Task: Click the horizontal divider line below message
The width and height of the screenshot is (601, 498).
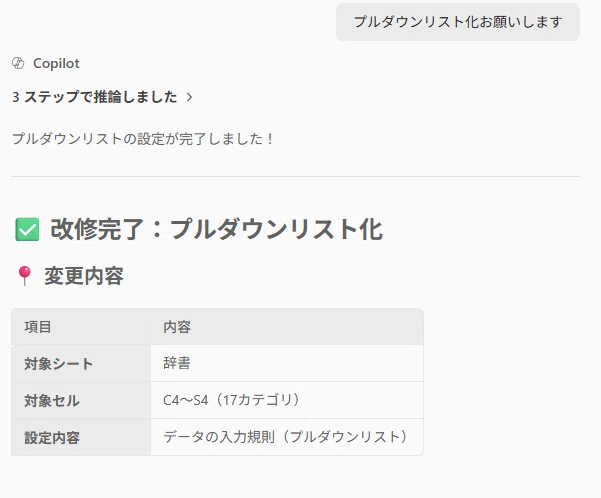Action: (296, 177)
